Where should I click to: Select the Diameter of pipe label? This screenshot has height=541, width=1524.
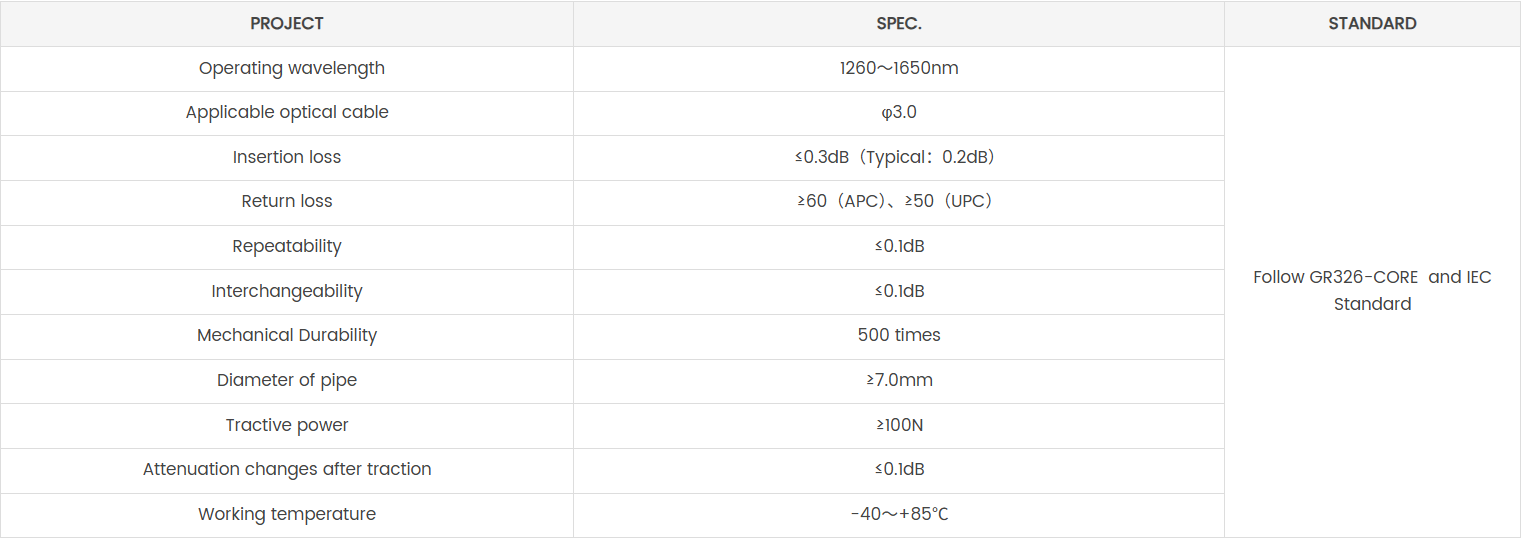287,380
